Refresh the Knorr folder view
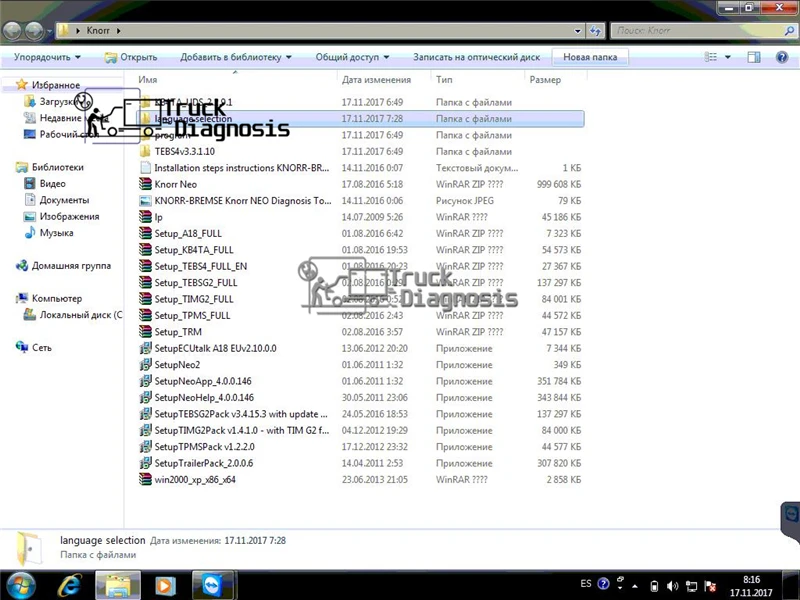Screen dimensions: 800x600 (x=595, y=31)
